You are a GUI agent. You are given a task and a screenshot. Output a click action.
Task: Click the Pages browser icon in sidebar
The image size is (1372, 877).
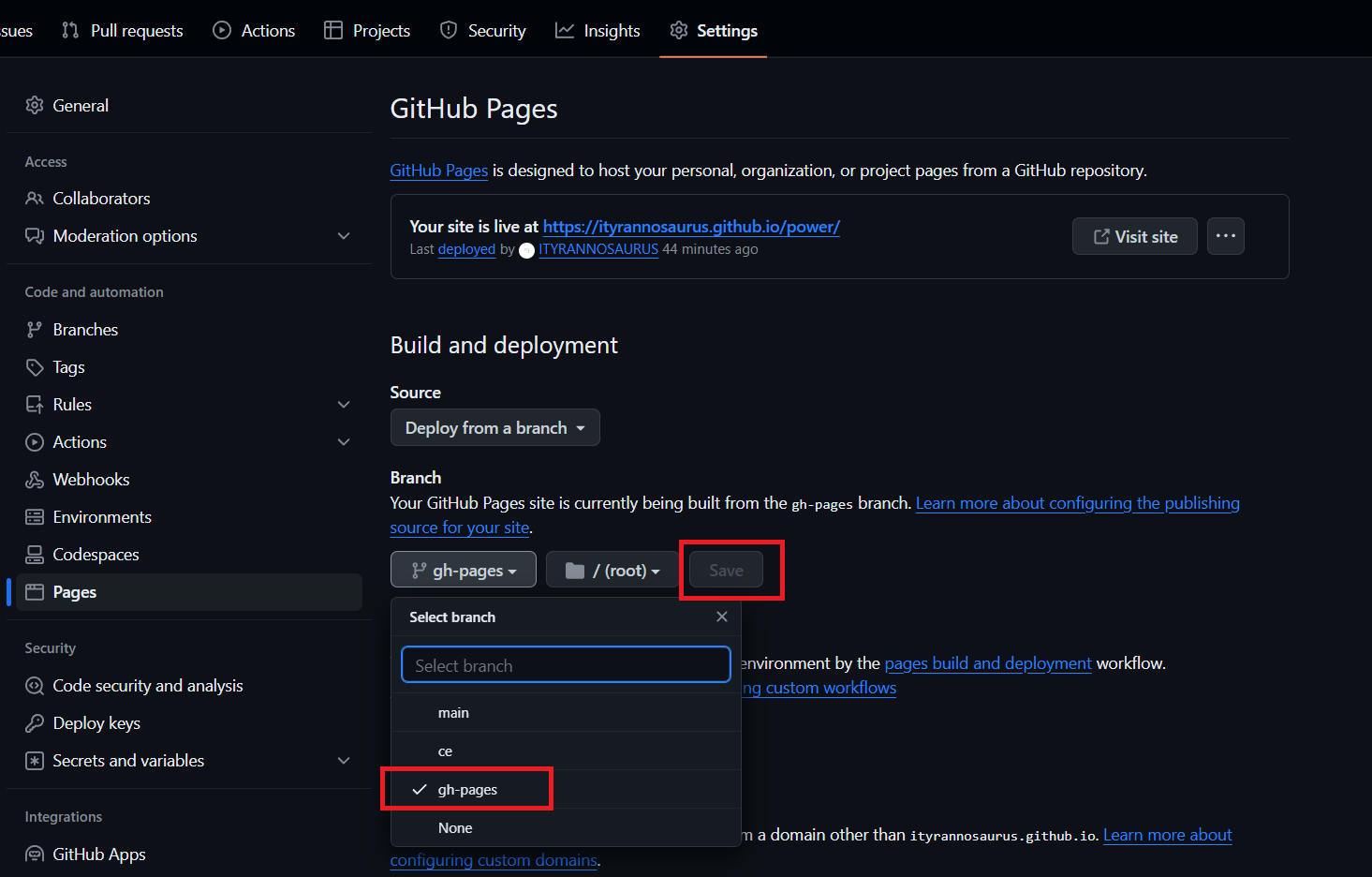[35, 592]
